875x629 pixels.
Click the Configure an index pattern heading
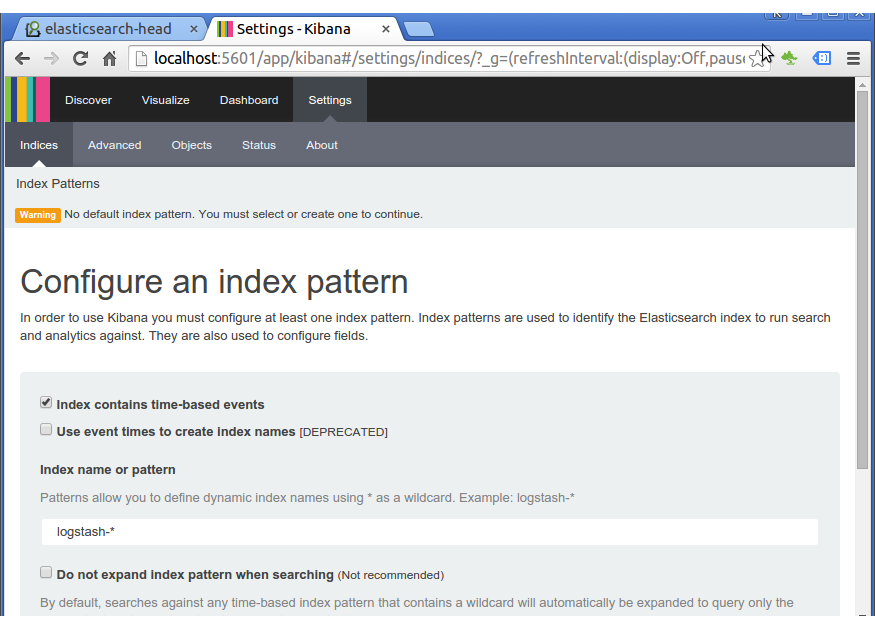pos(214,281)
